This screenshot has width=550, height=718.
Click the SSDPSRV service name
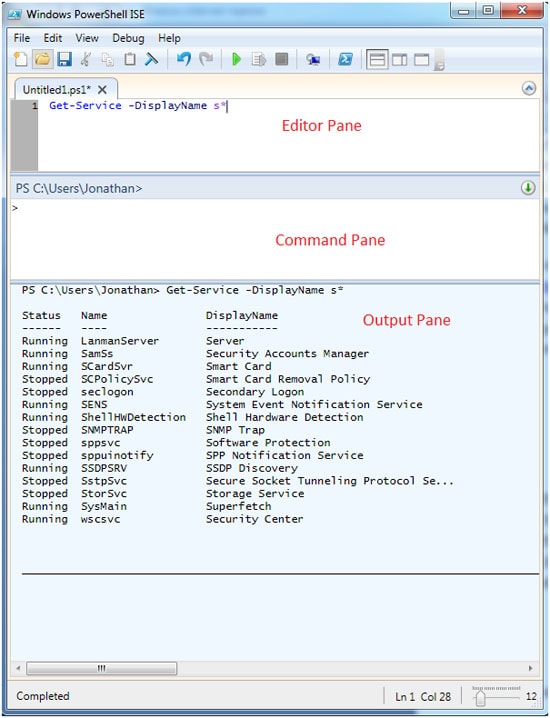click(104, 468)
